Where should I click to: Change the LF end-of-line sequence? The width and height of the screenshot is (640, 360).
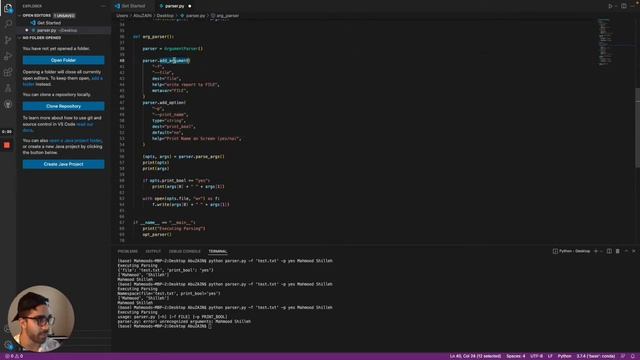(550, 356)
